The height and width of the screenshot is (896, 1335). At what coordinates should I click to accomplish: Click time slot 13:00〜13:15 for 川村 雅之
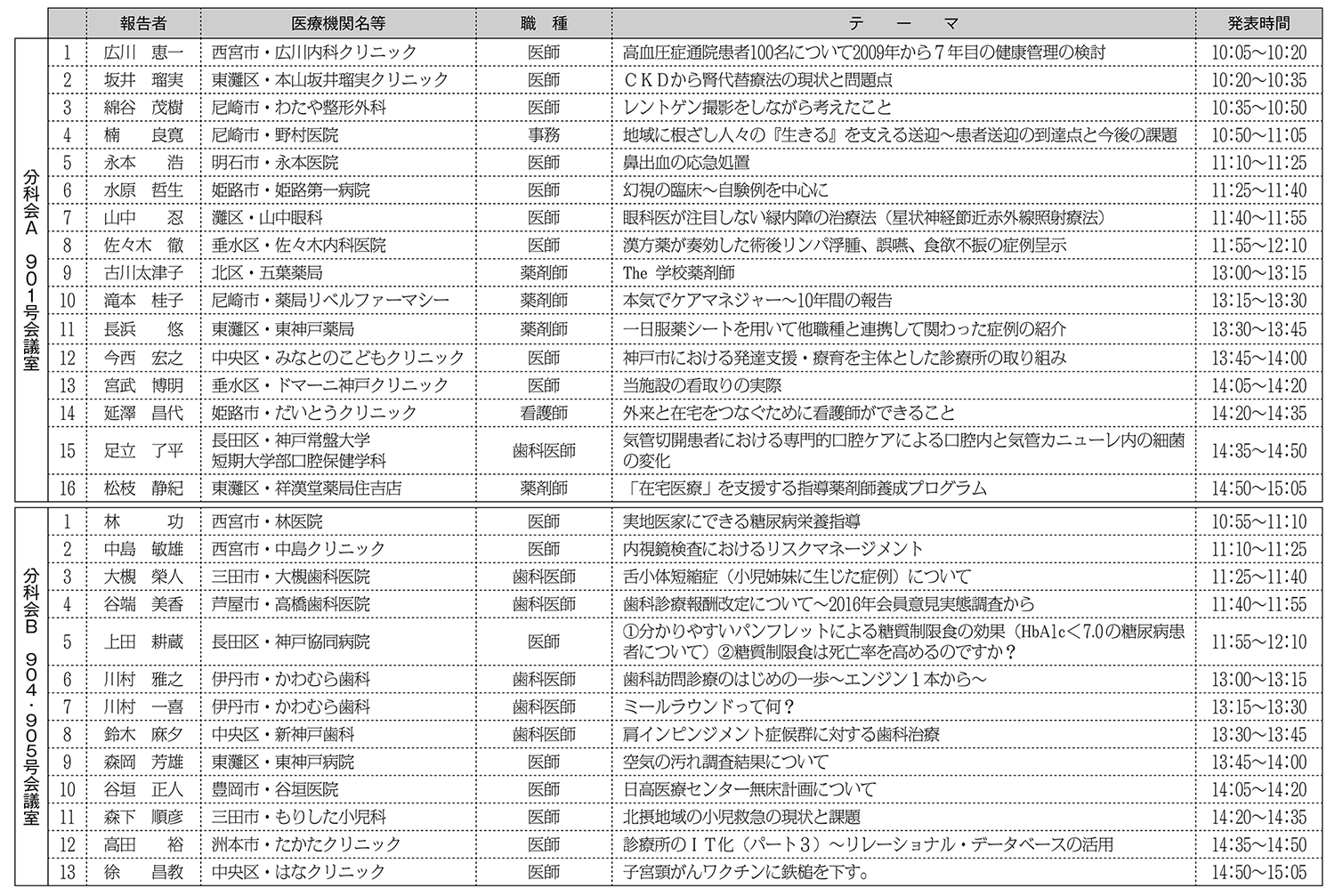[1259, 680]
